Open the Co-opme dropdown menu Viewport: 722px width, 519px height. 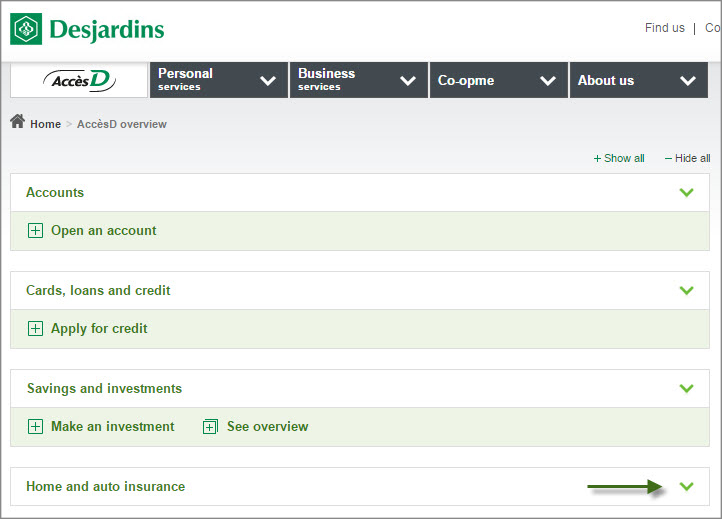[x=498, y=80]
